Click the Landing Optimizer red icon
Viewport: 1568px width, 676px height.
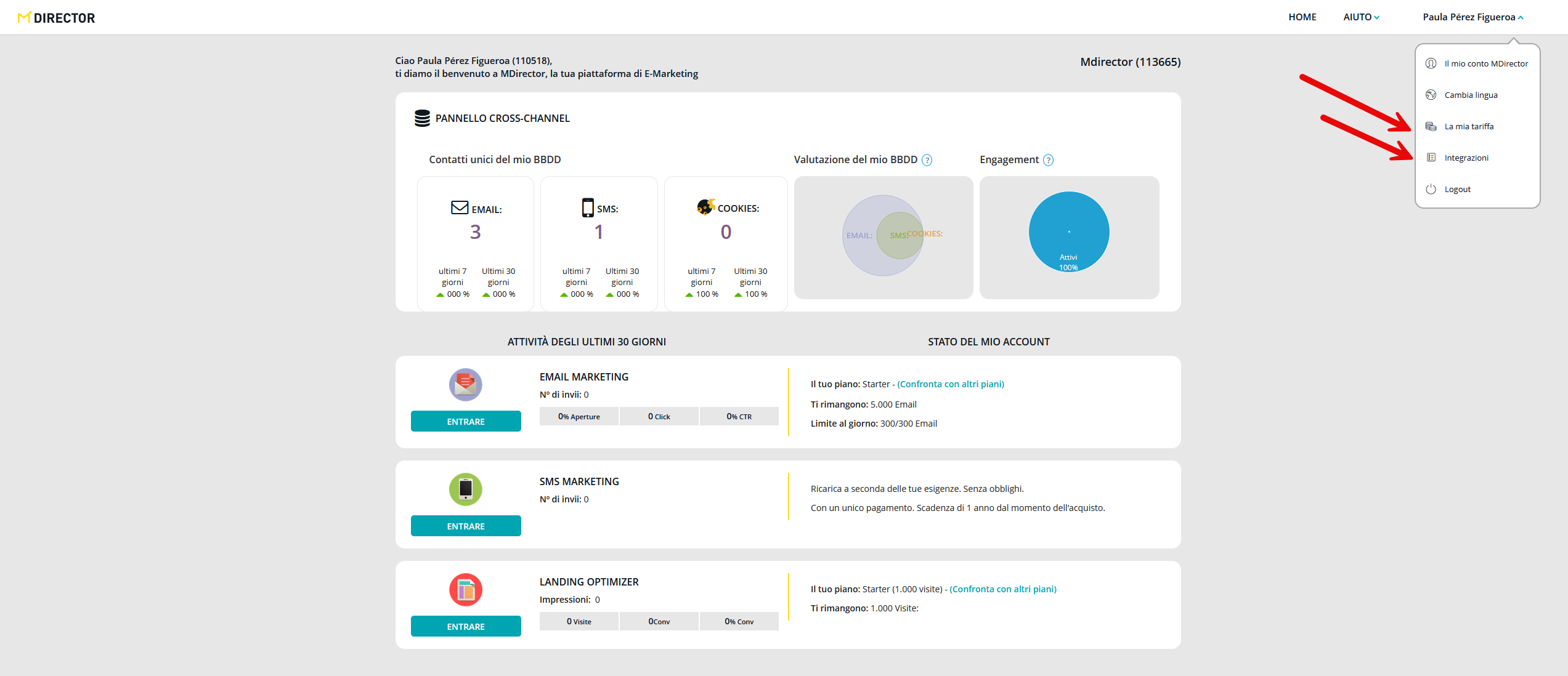pyautogui.click(x=465, y=590)
